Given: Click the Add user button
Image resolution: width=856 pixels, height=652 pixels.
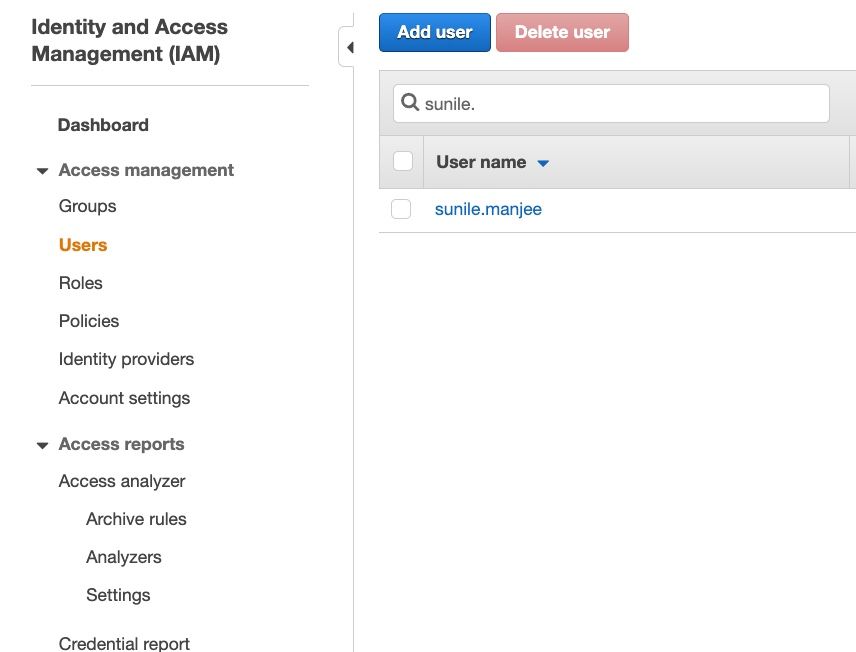Looking at the screenshot, I should 434,32.
